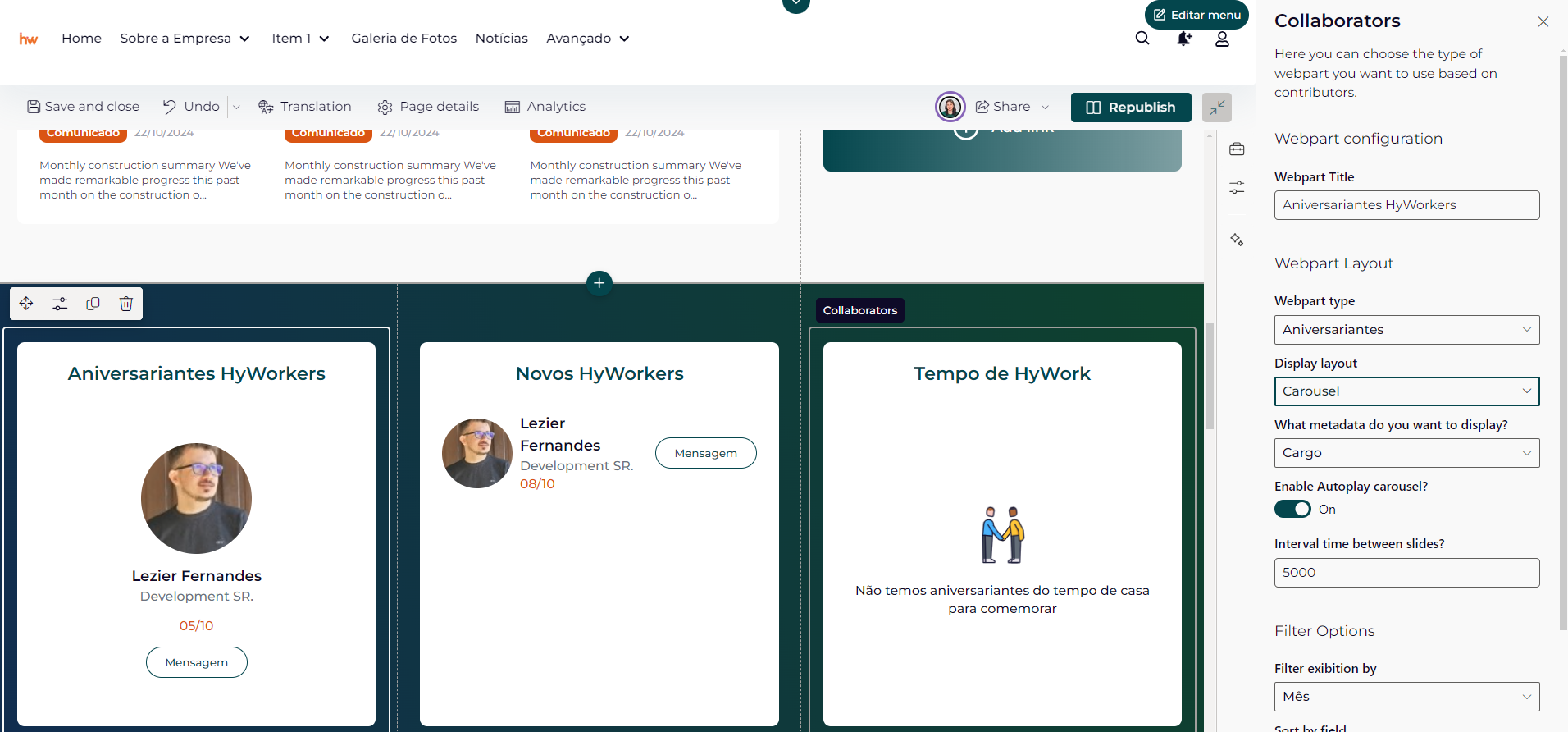The height and width of the screenshot is (732, 1568).
Task: Click the user profile icon
Action: tap(1222, 39)
